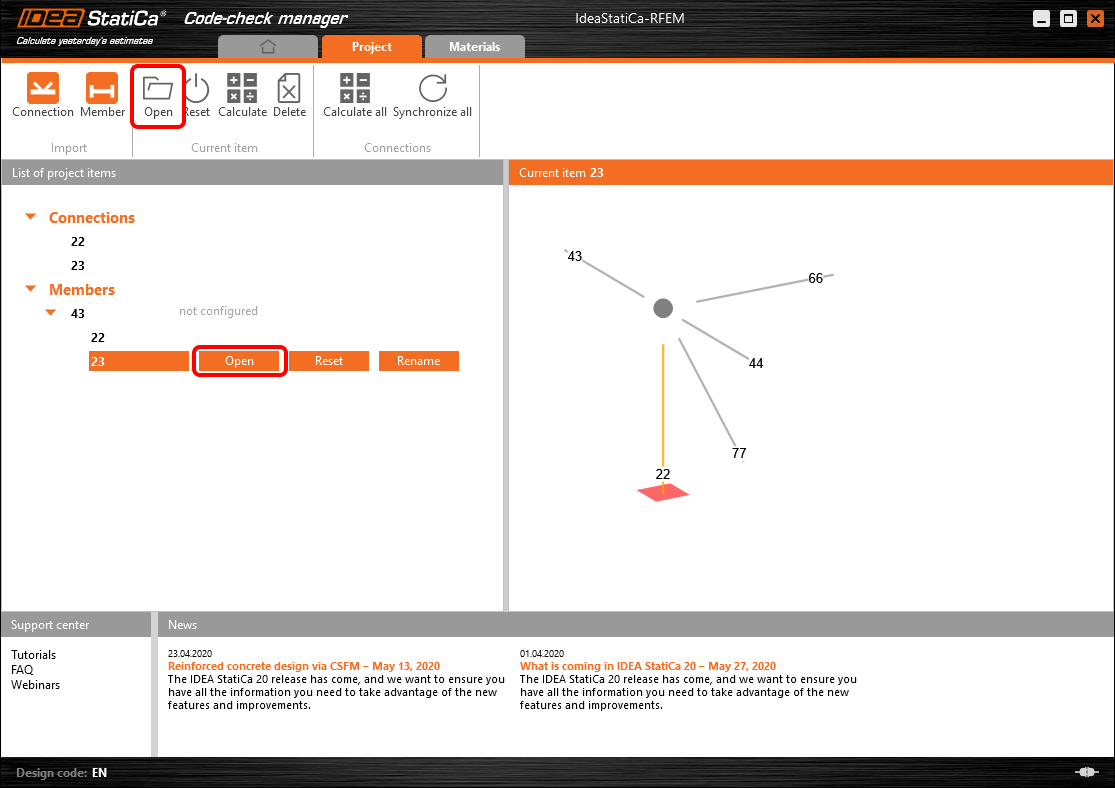
Task: Click the 'not configured' status text
Action: (x=218, y=311)
